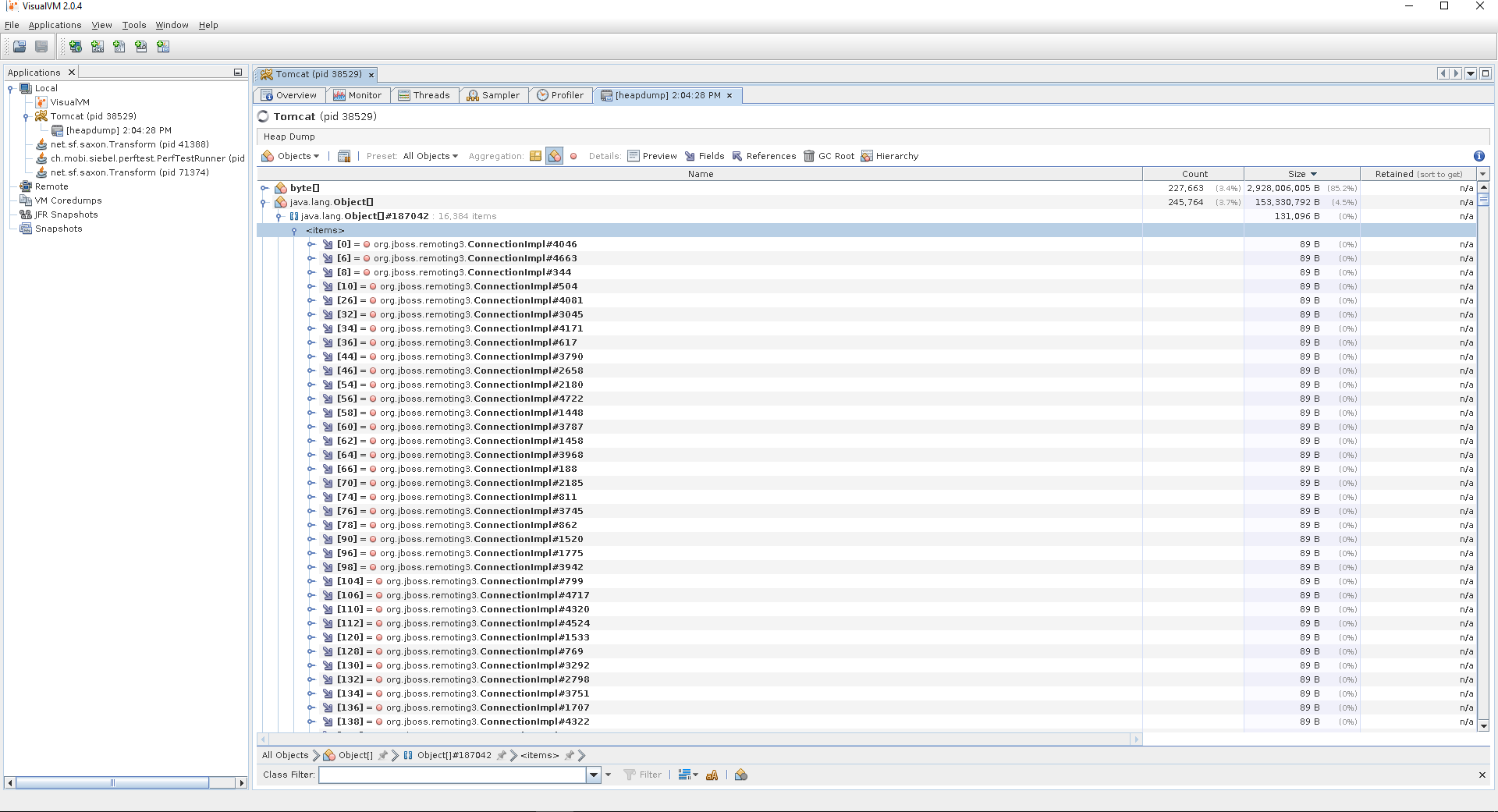Open the Class Filter combo box arrow
The height and width of the screenshot is (812, 1498).
(x=594, y=775)
